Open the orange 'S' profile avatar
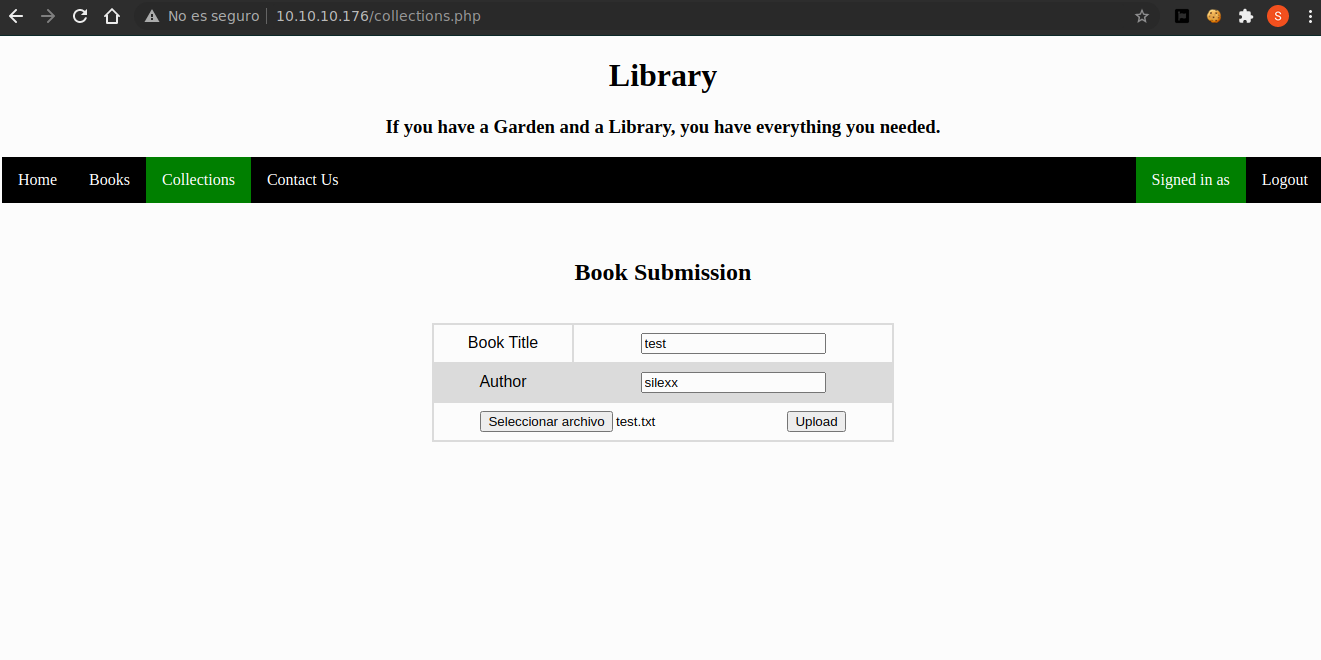 click(x=1278, y=16)
